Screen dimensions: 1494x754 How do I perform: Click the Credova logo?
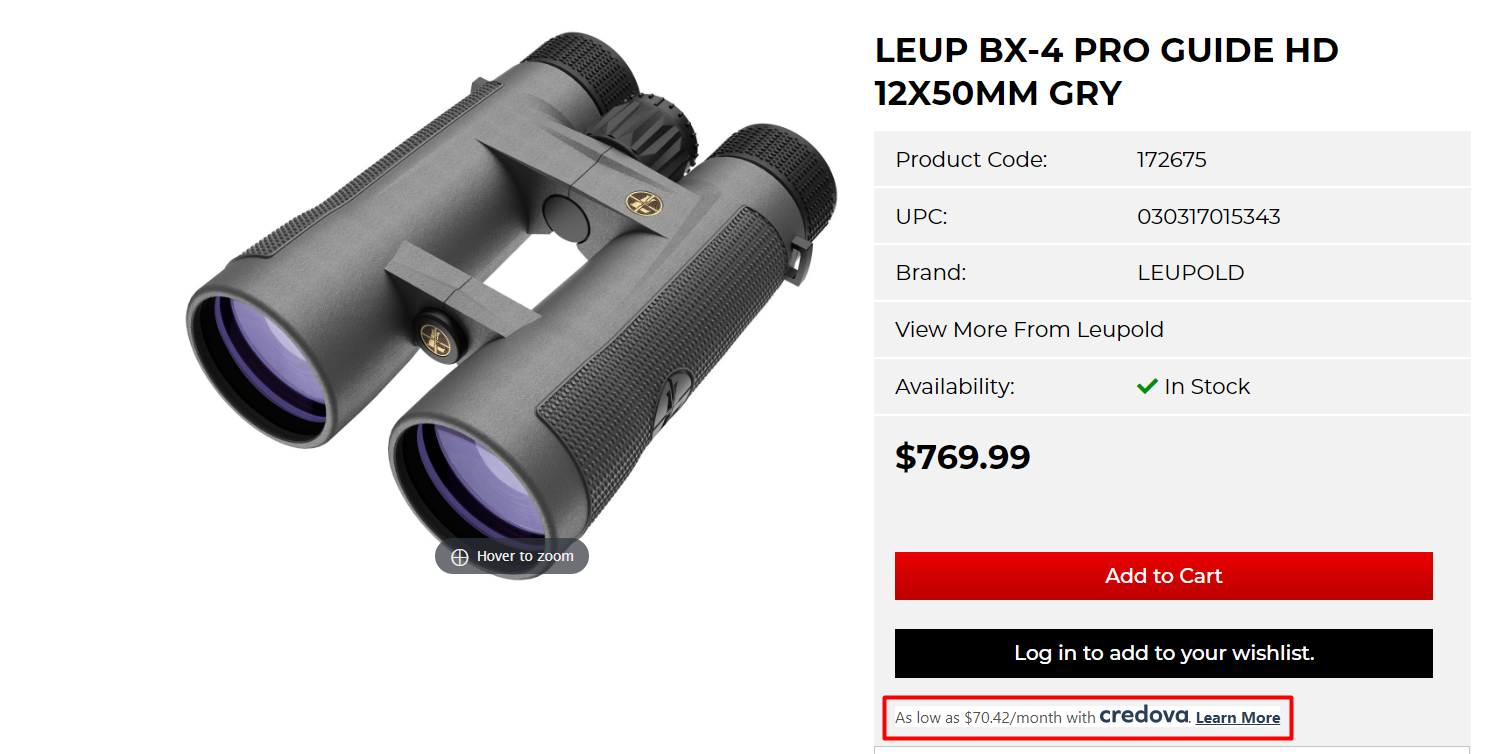click(1144, 716)
